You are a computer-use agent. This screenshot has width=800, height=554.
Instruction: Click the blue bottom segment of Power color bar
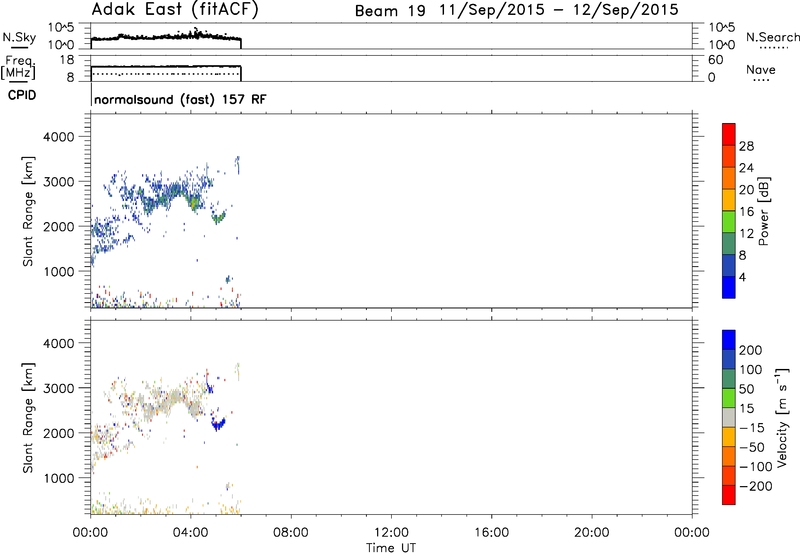(729, 287)
